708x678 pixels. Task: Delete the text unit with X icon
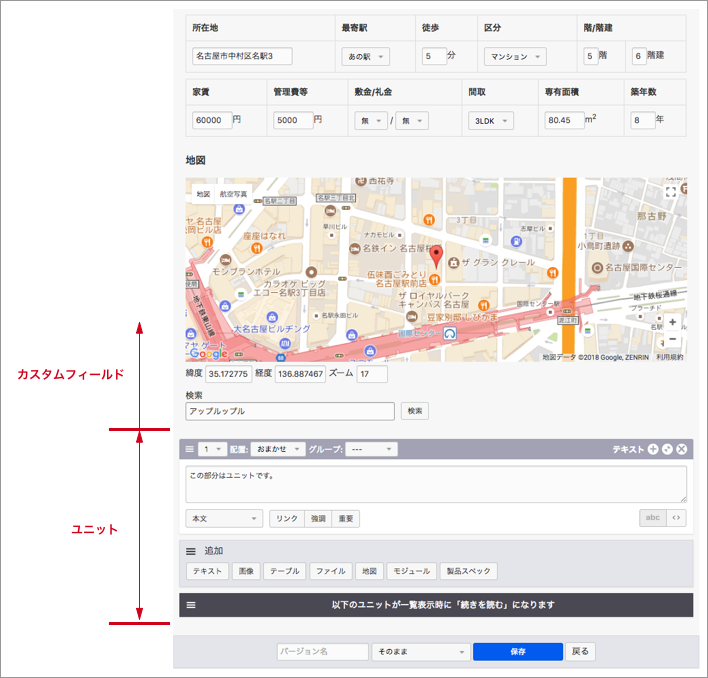coord(681,450)
